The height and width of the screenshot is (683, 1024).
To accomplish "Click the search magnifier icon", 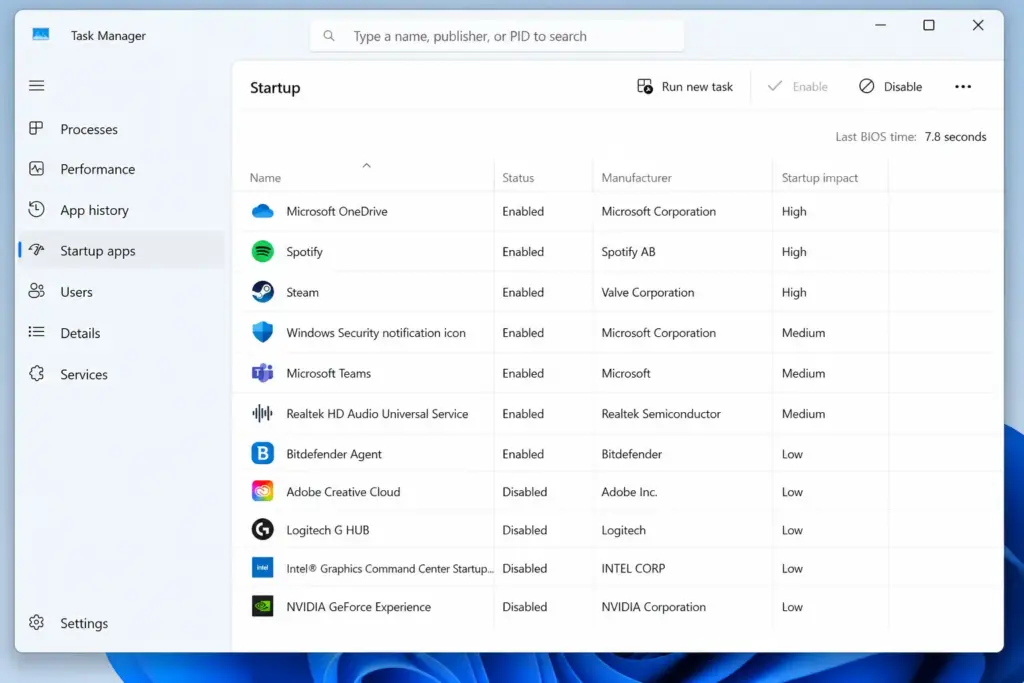I will pos(329,36).
